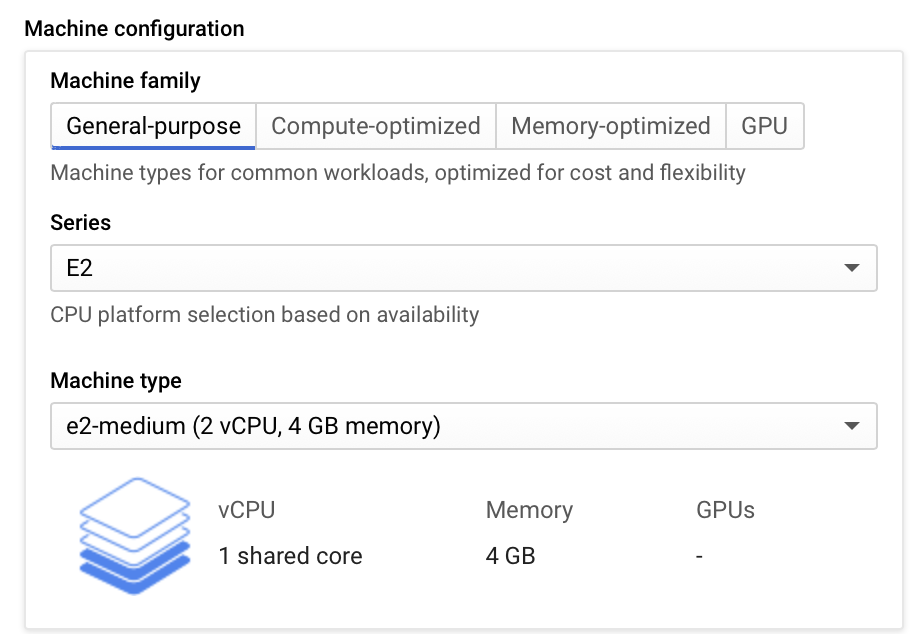Click the '1 shared core' value

coord(290,556)
